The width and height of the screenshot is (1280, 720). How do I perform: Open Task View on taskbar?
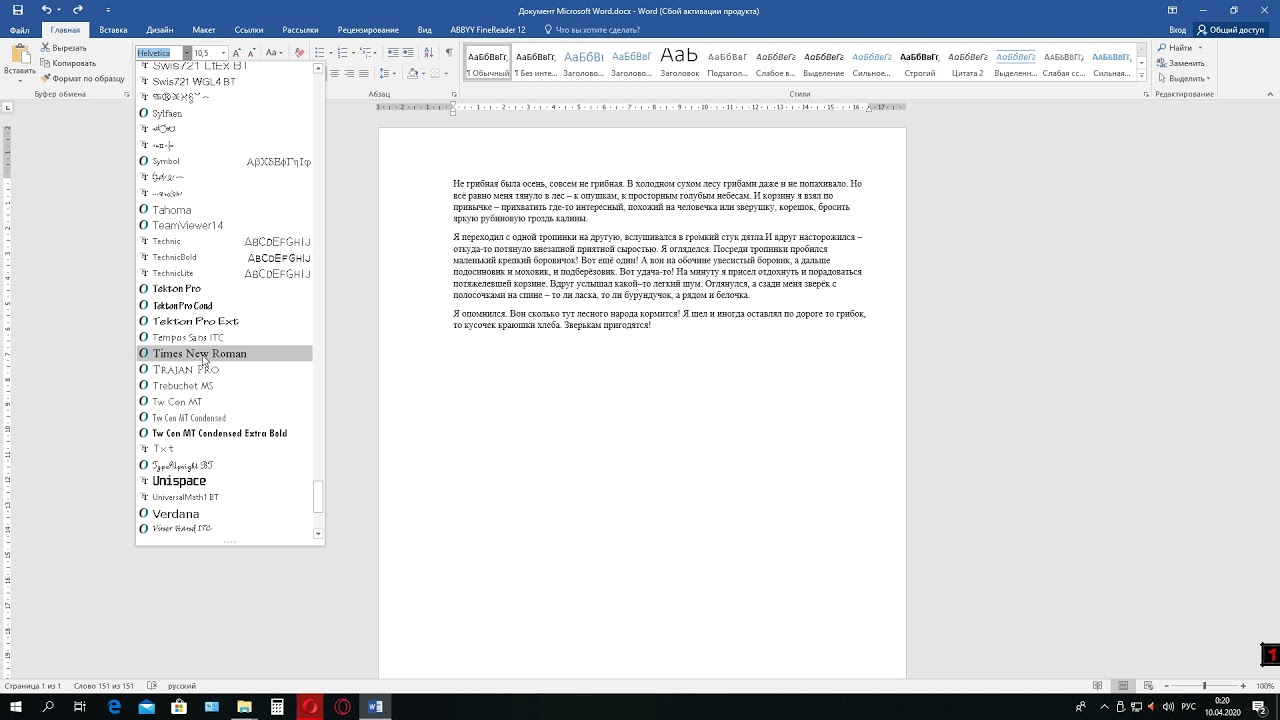click(80, 707)
